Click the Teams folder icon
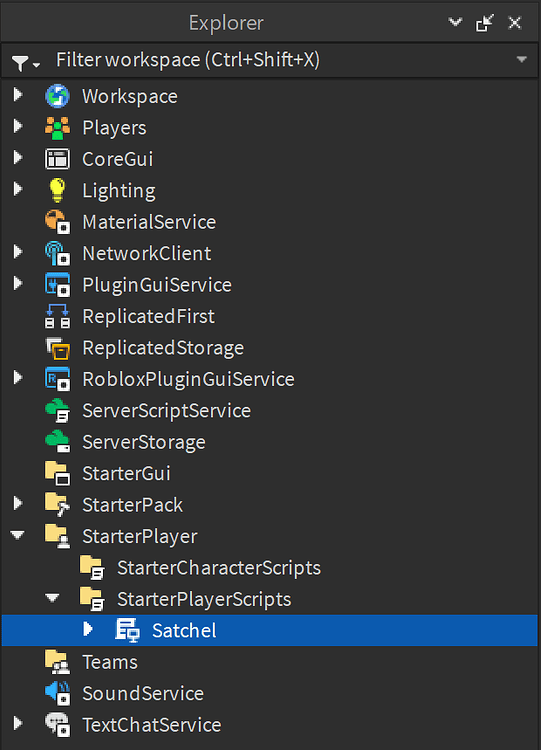This screenshot has width=541, height=750. tap(57, 662)
